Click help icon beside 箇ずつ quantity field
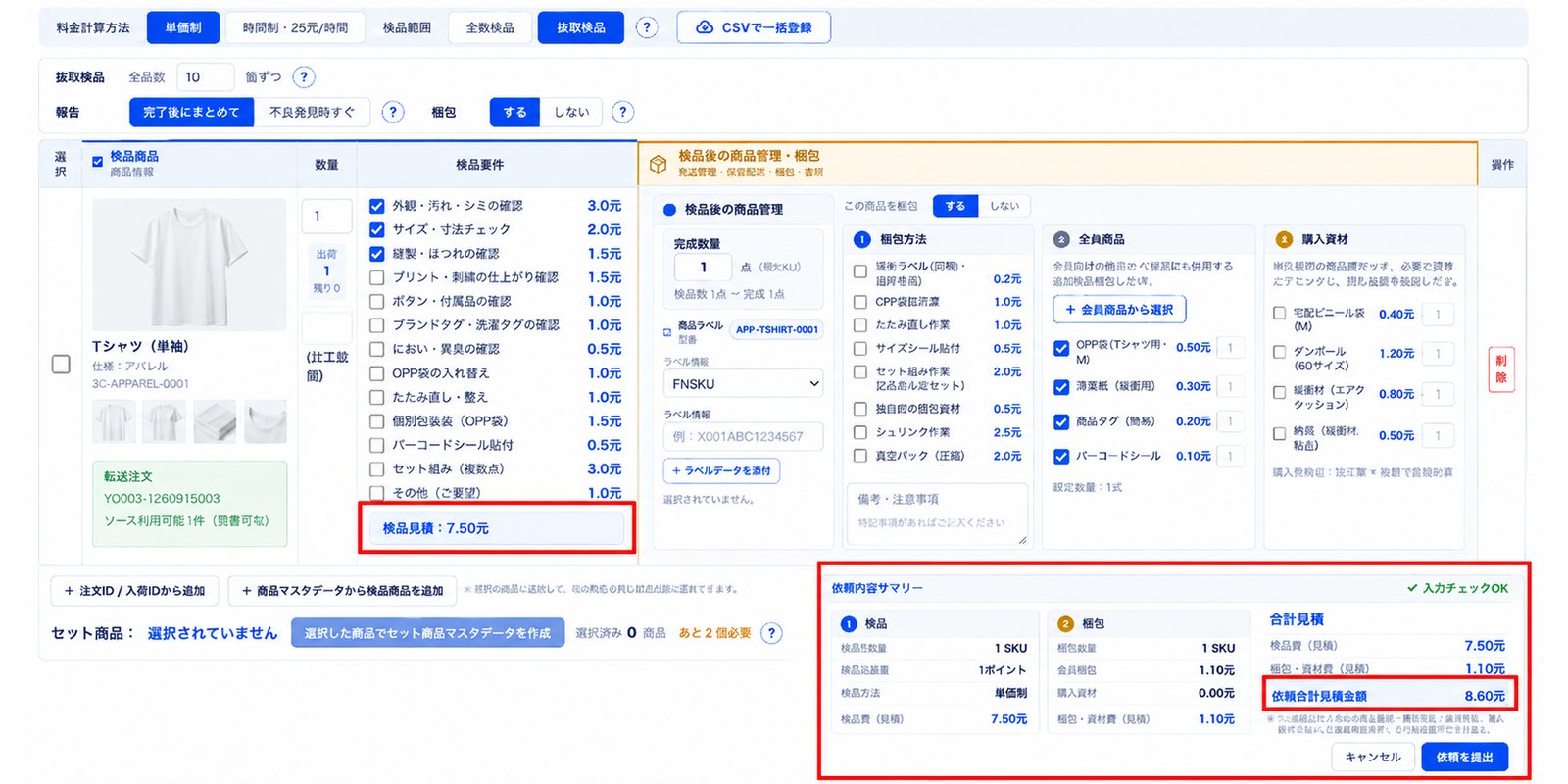Image resolution: width=1568 pixels, height=784 pixels. [304, 77]
